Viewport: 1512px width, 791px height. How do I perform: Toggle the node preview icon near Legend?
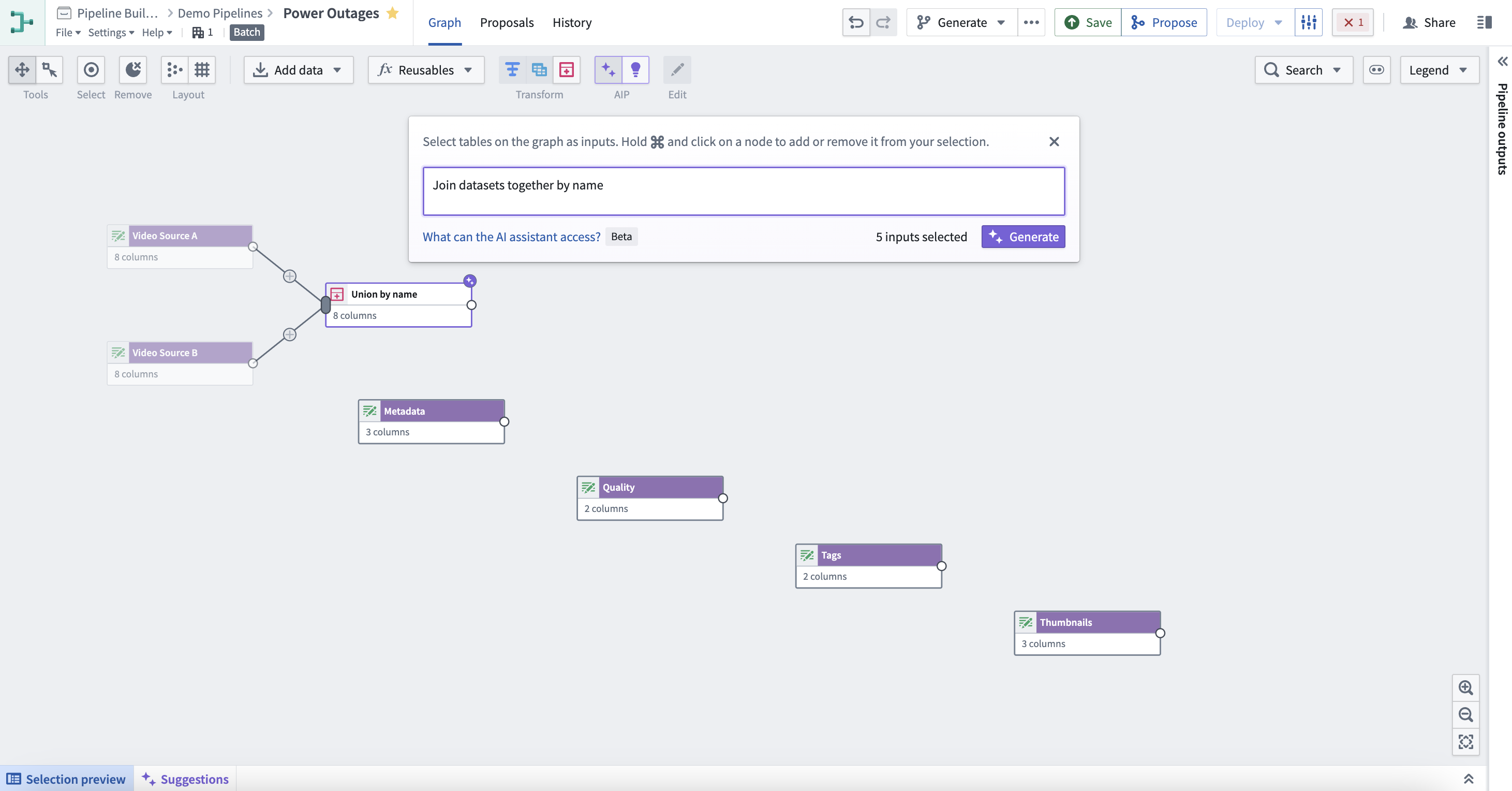(x=1377, y=70)
